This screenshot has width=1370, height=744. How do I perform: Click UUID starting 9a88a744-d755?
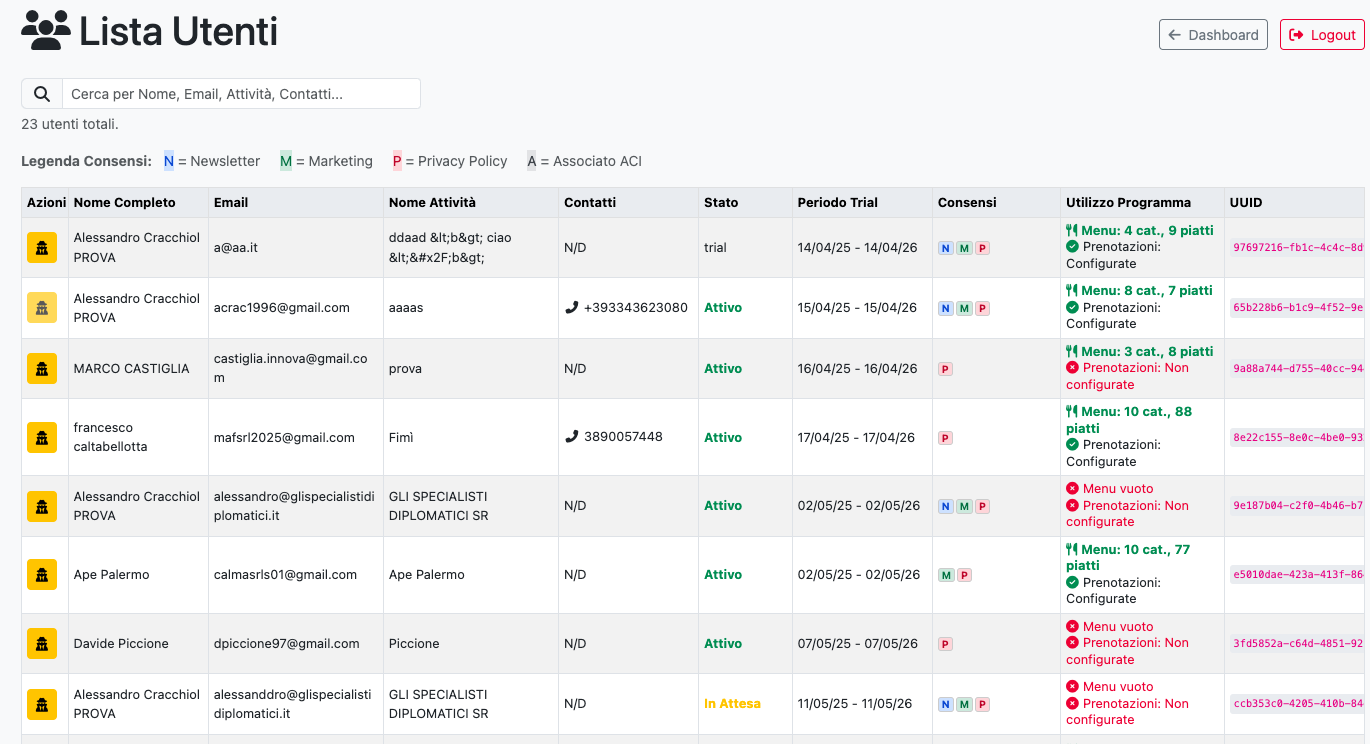[1298, 369]
